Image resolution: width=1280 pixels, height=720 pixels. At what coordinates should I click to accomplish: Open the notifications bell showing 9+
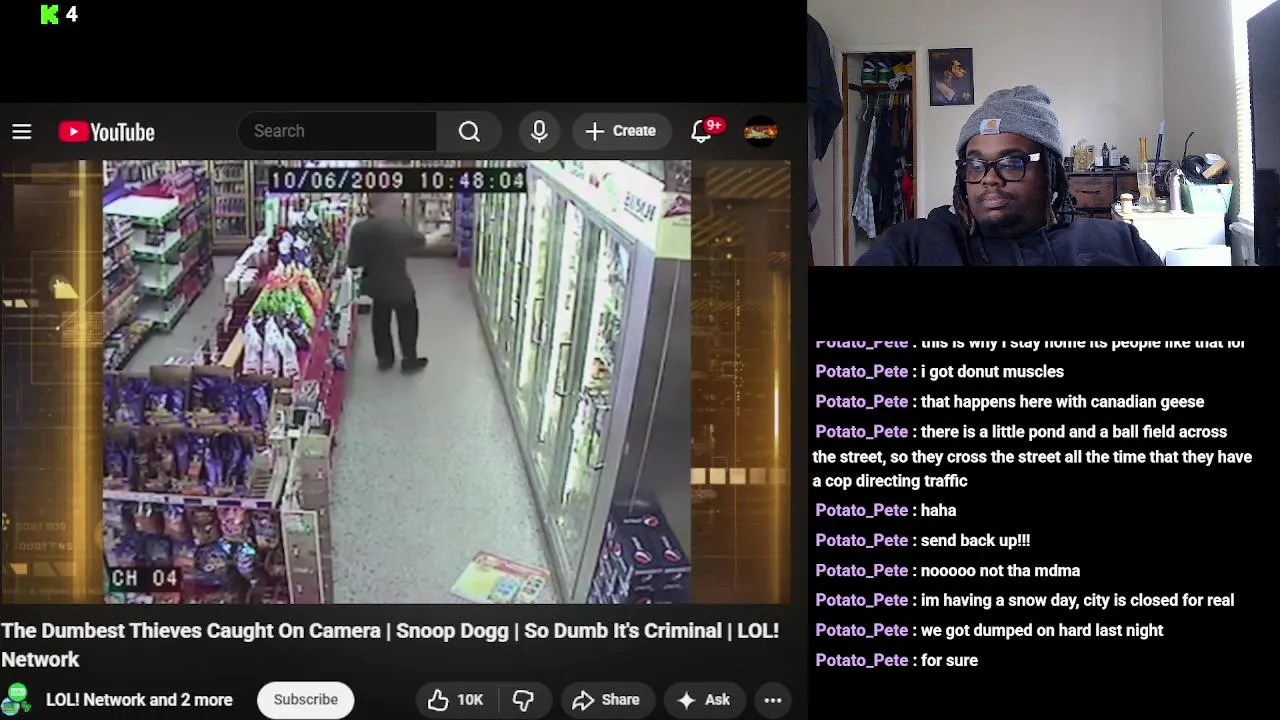pyautogui.click(x=703, y=131)
